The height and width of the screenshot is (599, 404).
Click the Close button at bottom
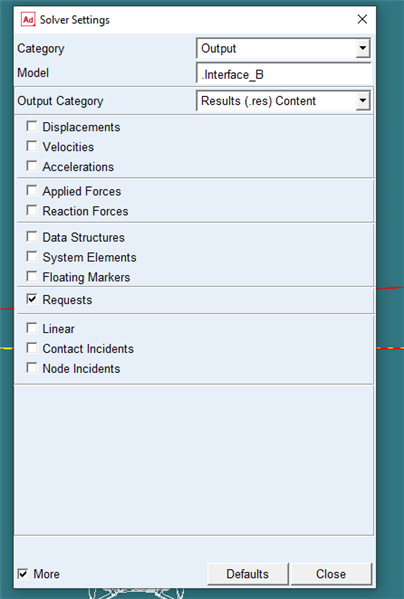pos(331,574)
